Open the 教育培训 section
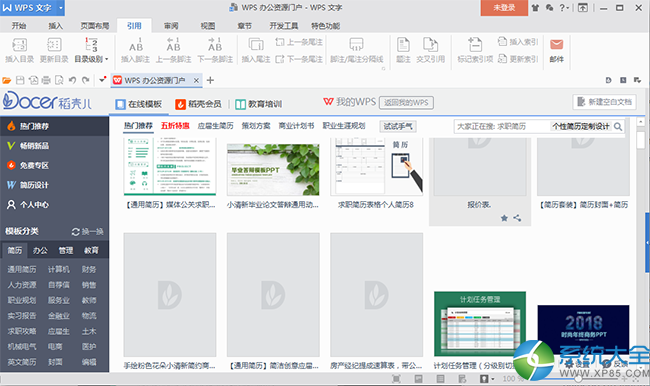This screenshot has height=386, width=650. 259,104
